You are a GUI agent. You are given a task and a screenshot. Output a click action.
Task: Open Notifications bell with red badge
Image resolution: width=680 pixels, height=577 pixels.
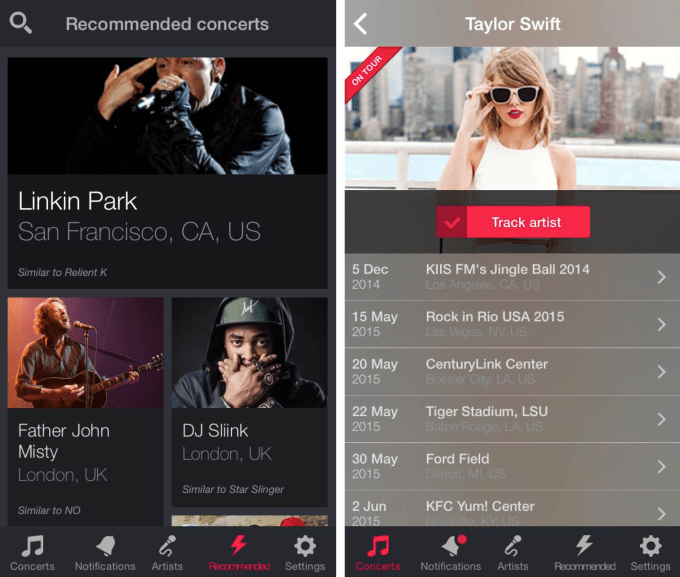click(453, 545)
